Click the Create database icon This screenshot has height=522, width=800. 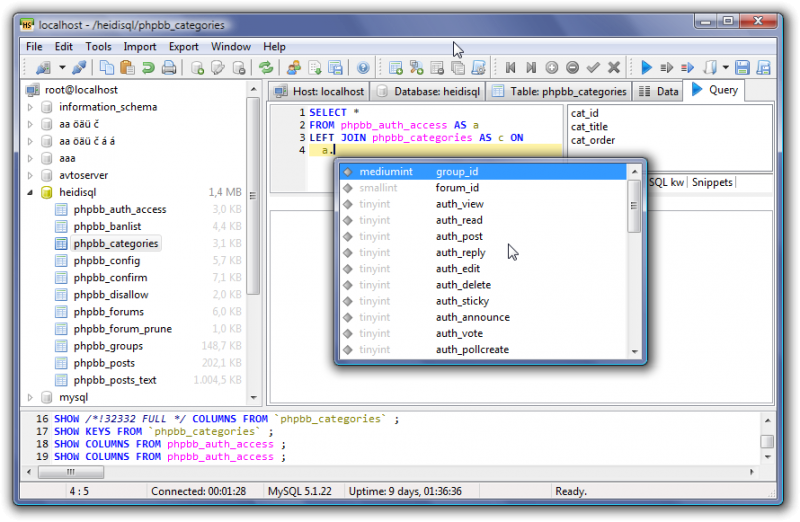[x=197, y=67]
